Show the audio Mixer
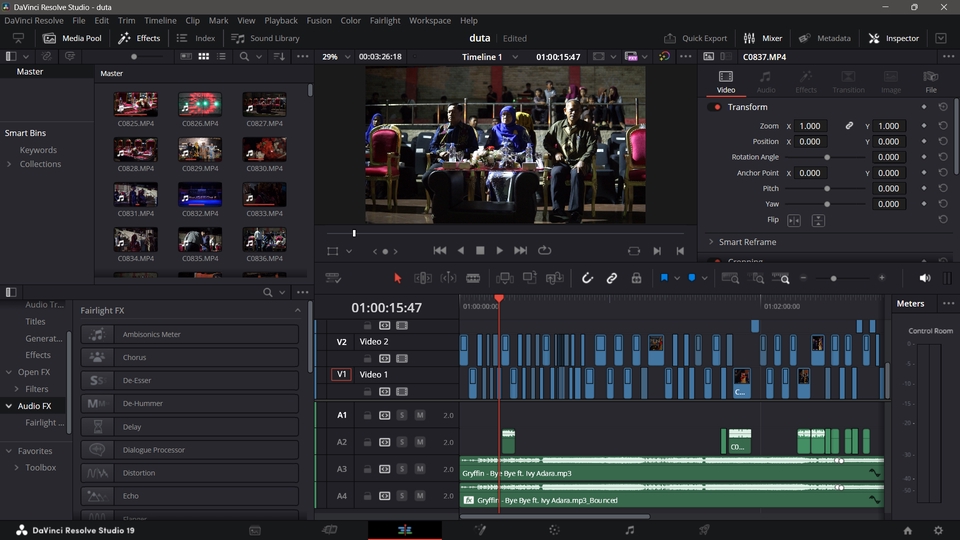This screenshot has height=540, width=960. 763,38
